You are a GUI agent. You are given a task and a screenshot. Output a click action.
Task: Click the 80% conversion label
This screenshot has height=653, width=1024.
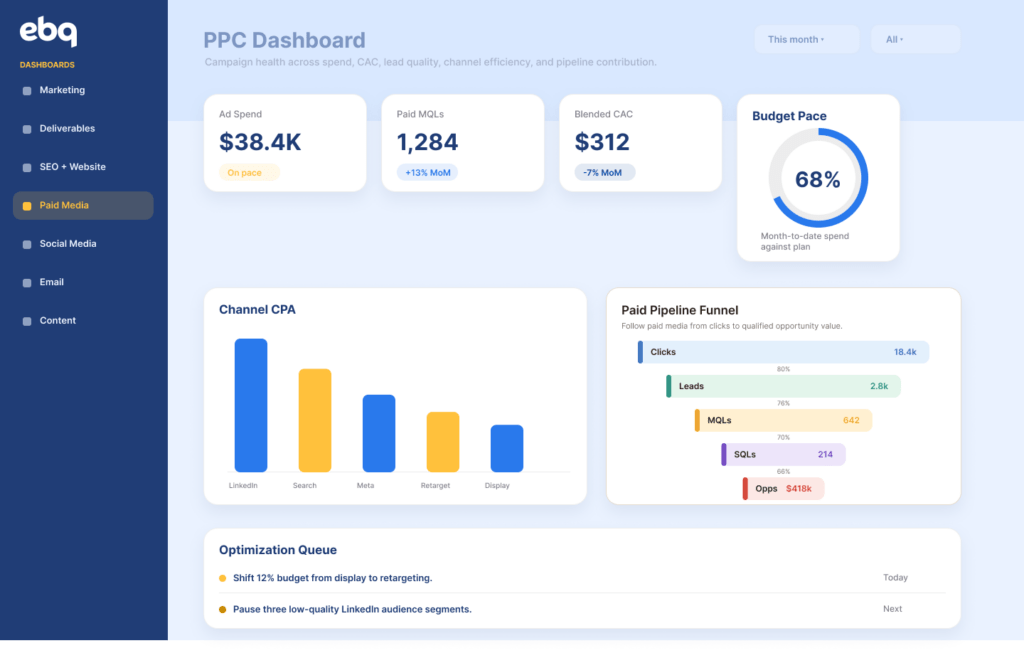coord(784,369)
